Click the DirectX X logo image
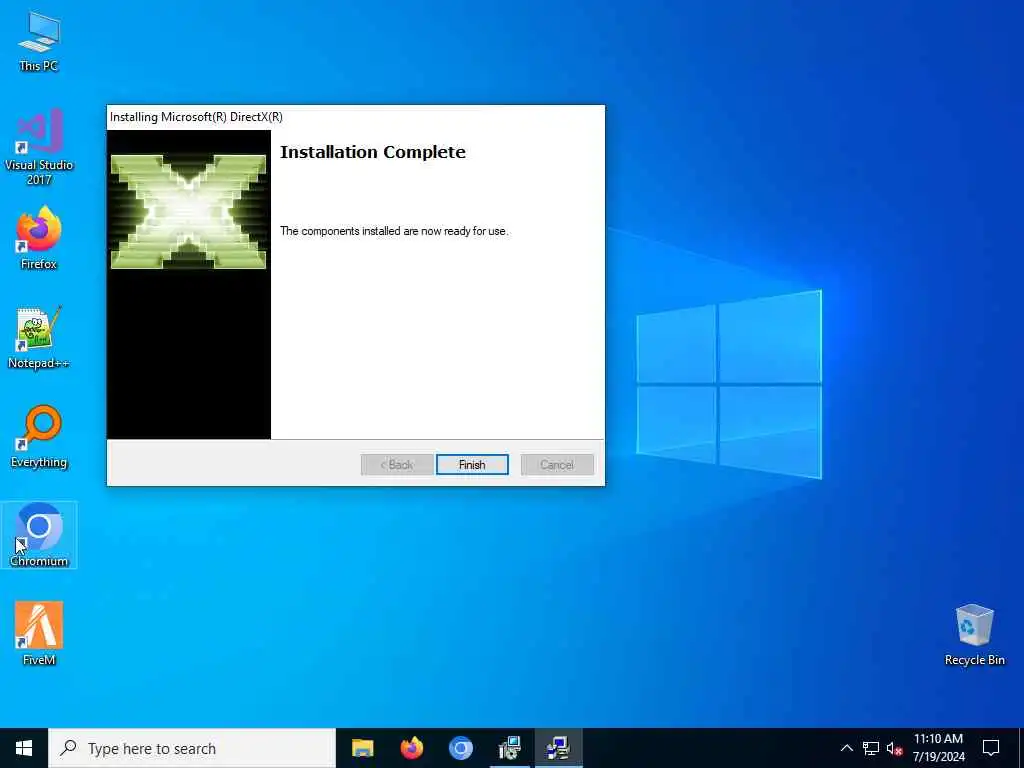 (x=188, y=211)
